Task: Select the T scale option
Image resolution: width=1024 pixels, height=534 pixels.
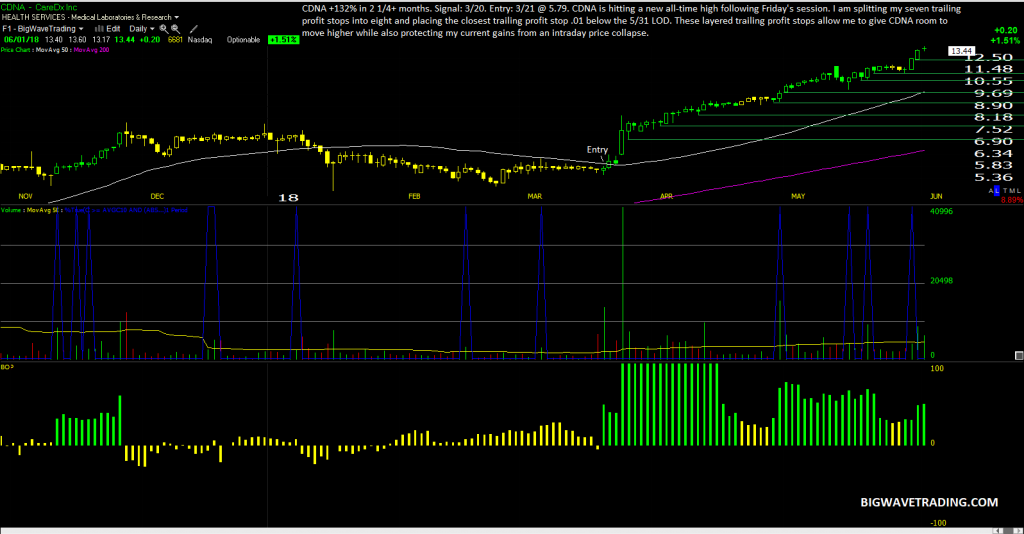Action: click(1005, 191)
